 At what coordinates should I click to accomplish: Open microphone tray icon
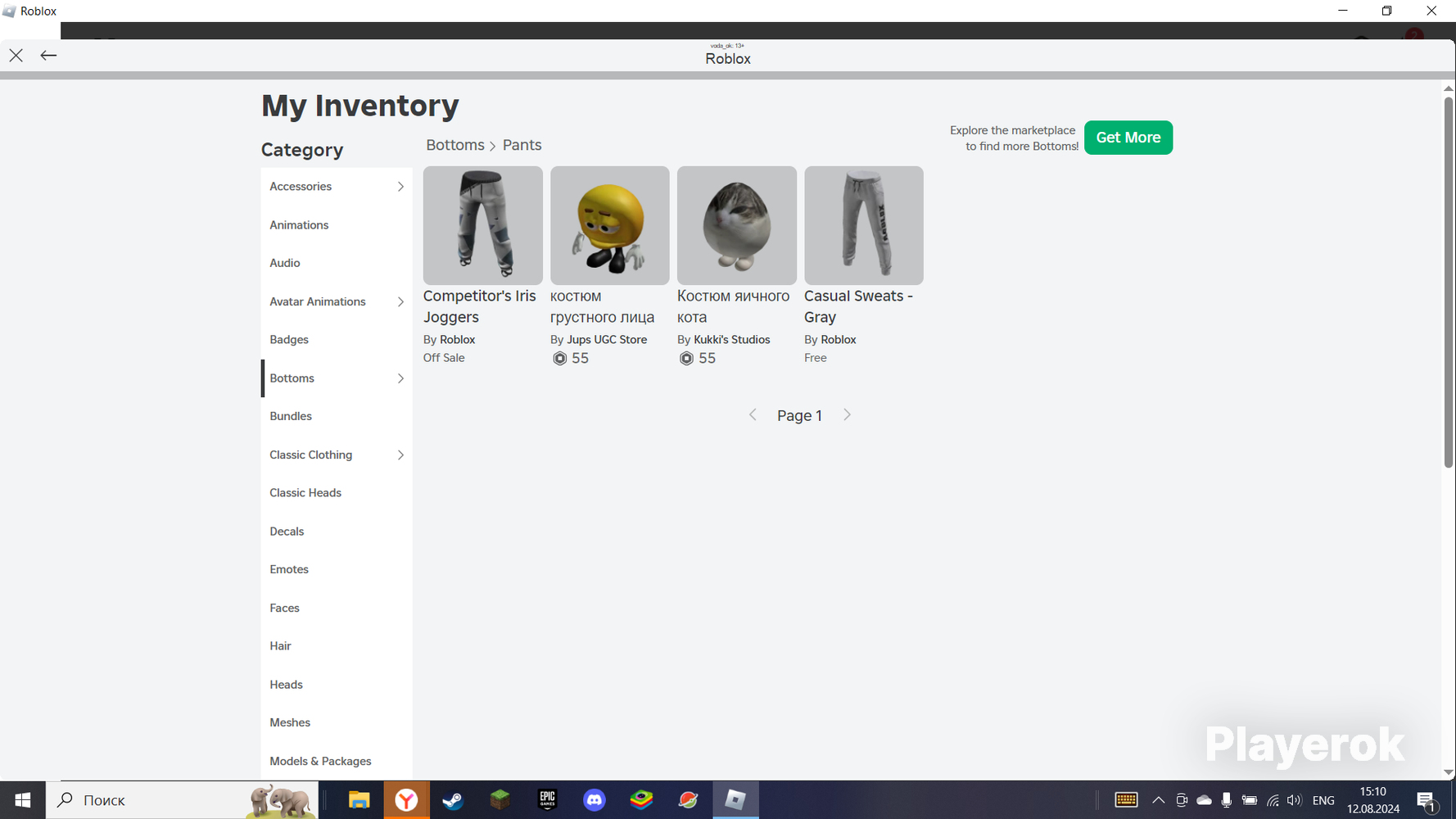(1226, 800)
